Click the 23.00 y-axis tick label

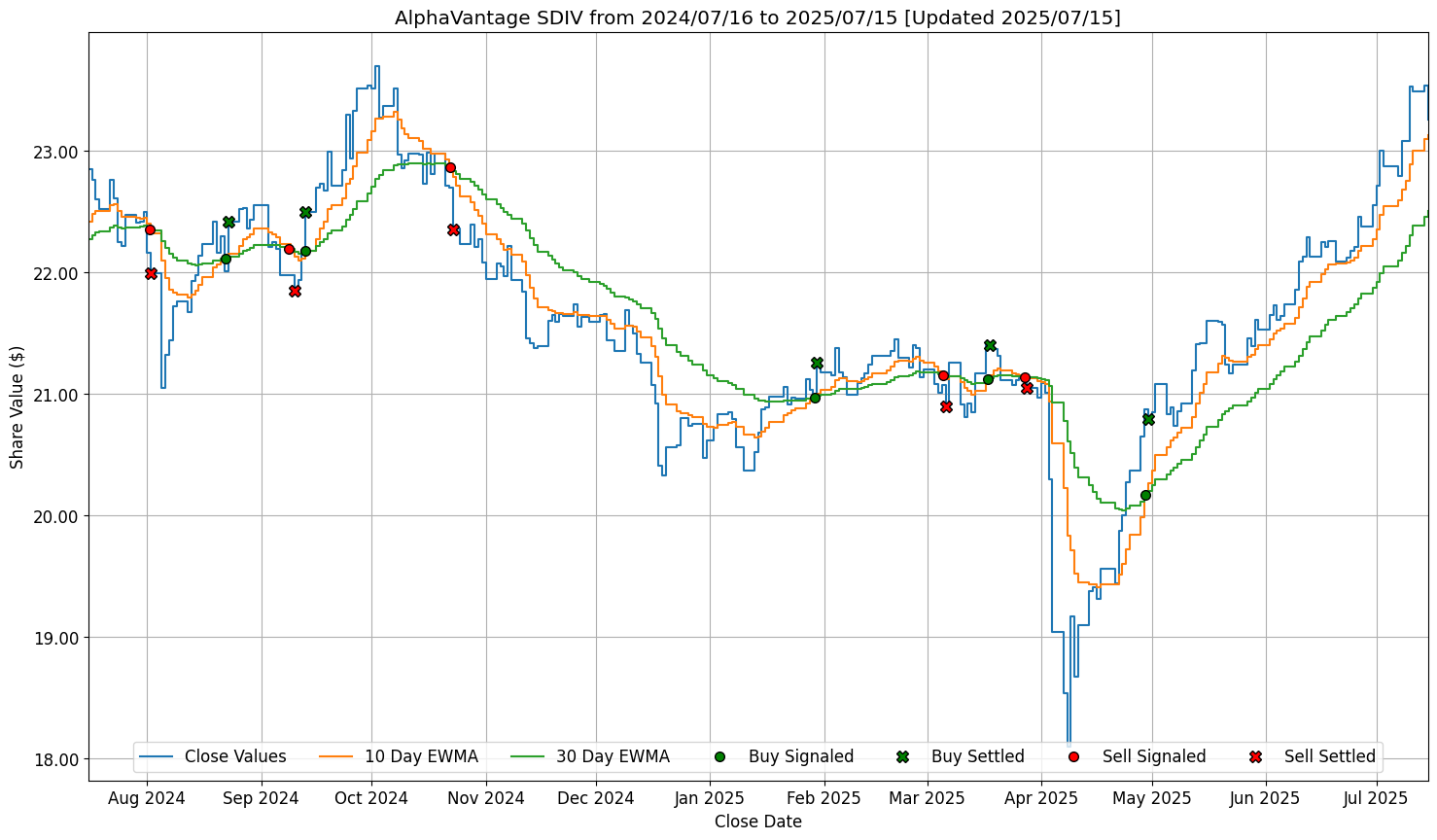click(x=59, y=152)
